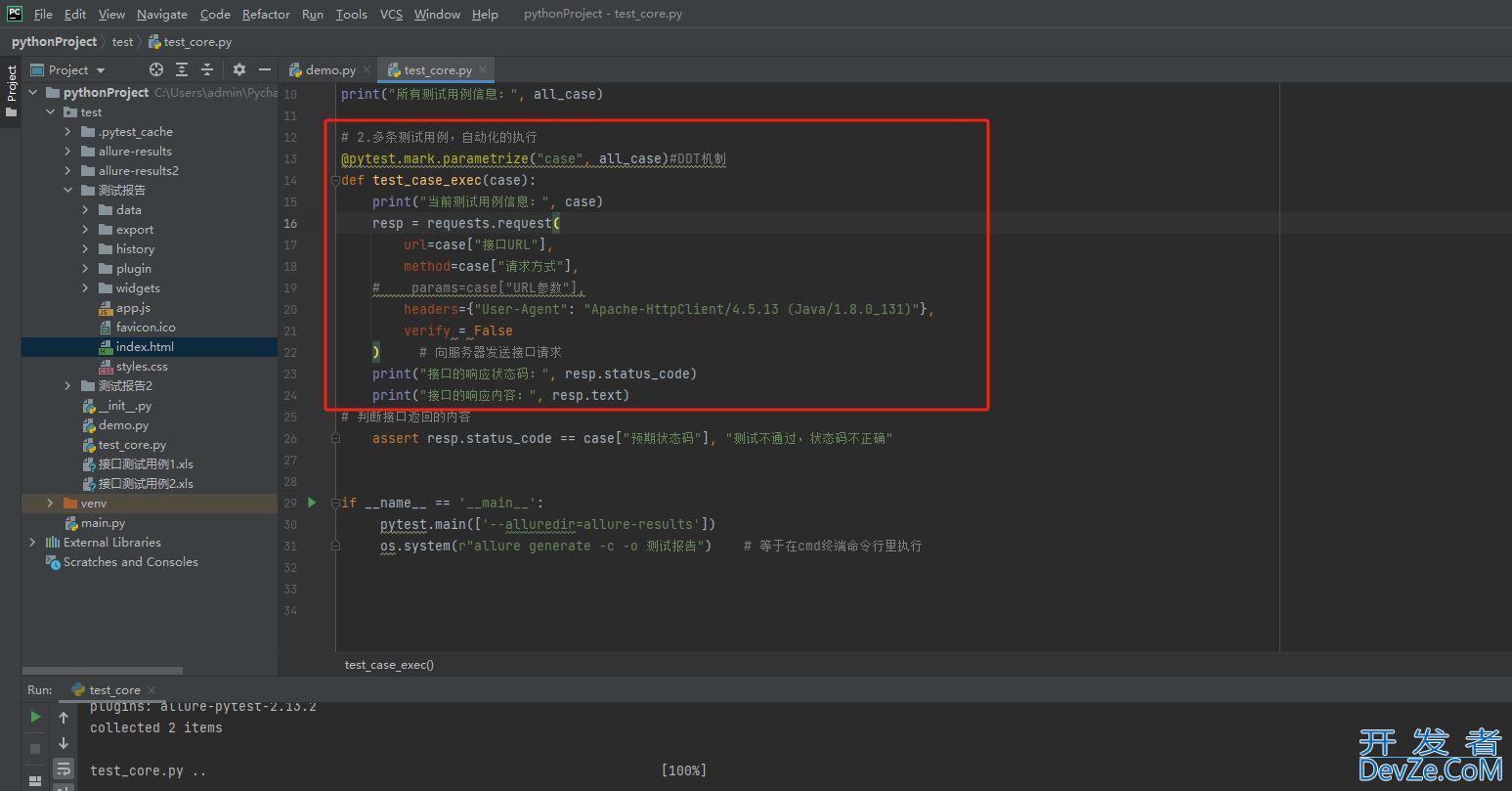1512x791 pixels.
Task: Open the Project view dropdown
Action: [x=67, y=69]
